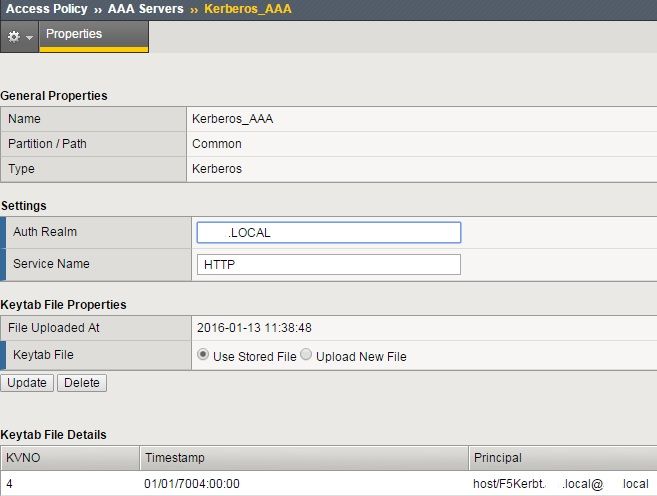Click the Name value Kerberos_AAA in General Properties
657x496 pixels.
(x=232, y=119)
